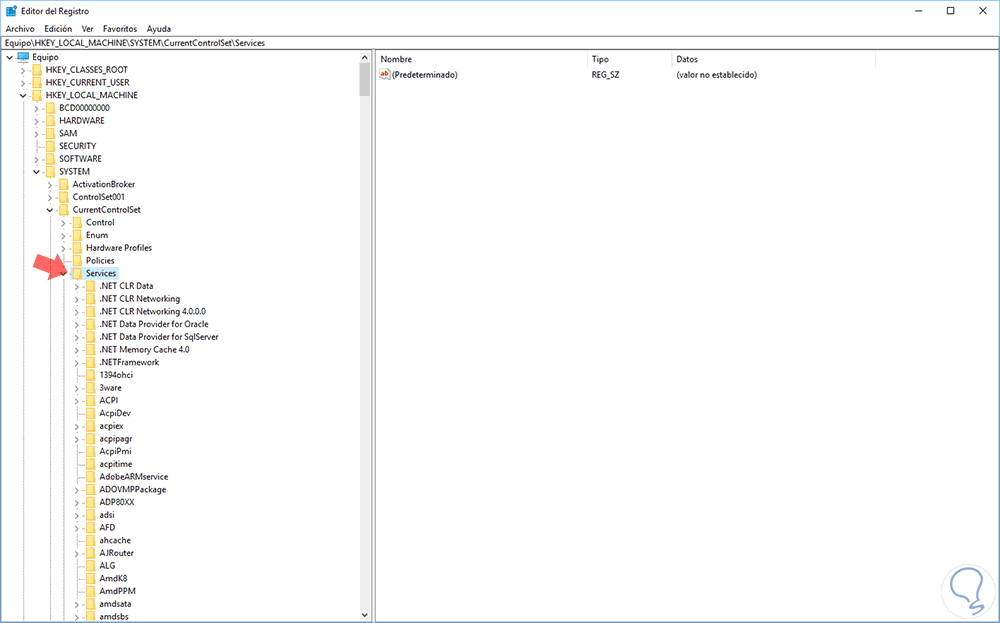Click the registry path address bar
This screenshot has height=623, width=1000.
coord(499,43)
